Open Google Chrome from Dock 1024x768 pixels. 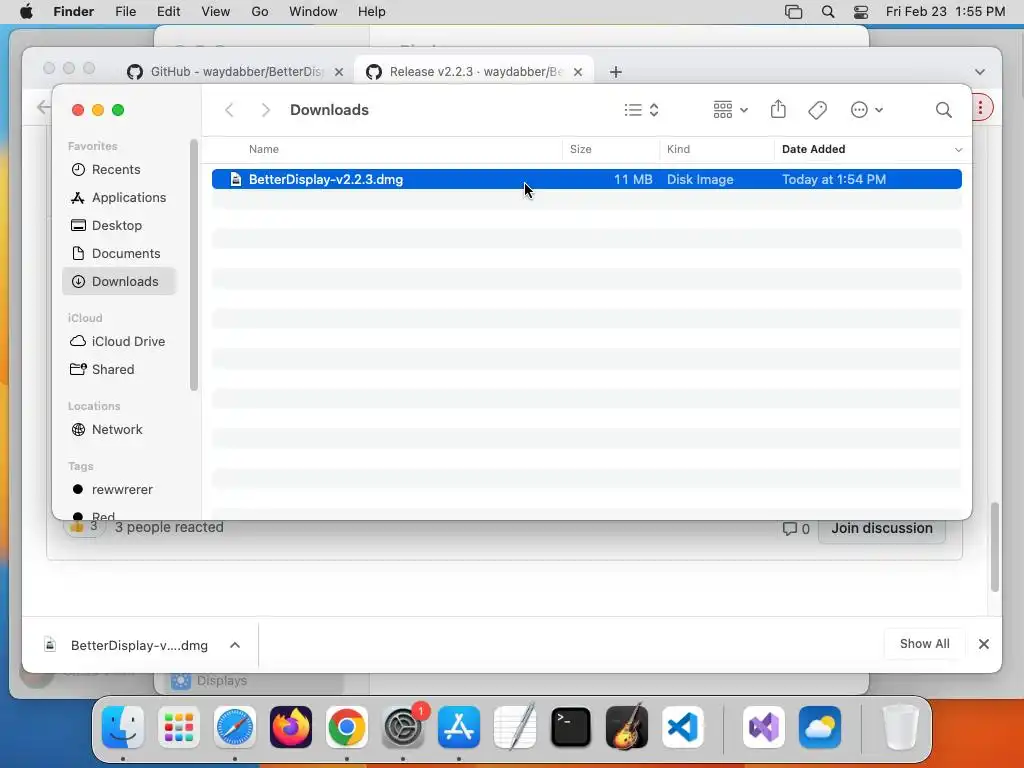point(347,727)
